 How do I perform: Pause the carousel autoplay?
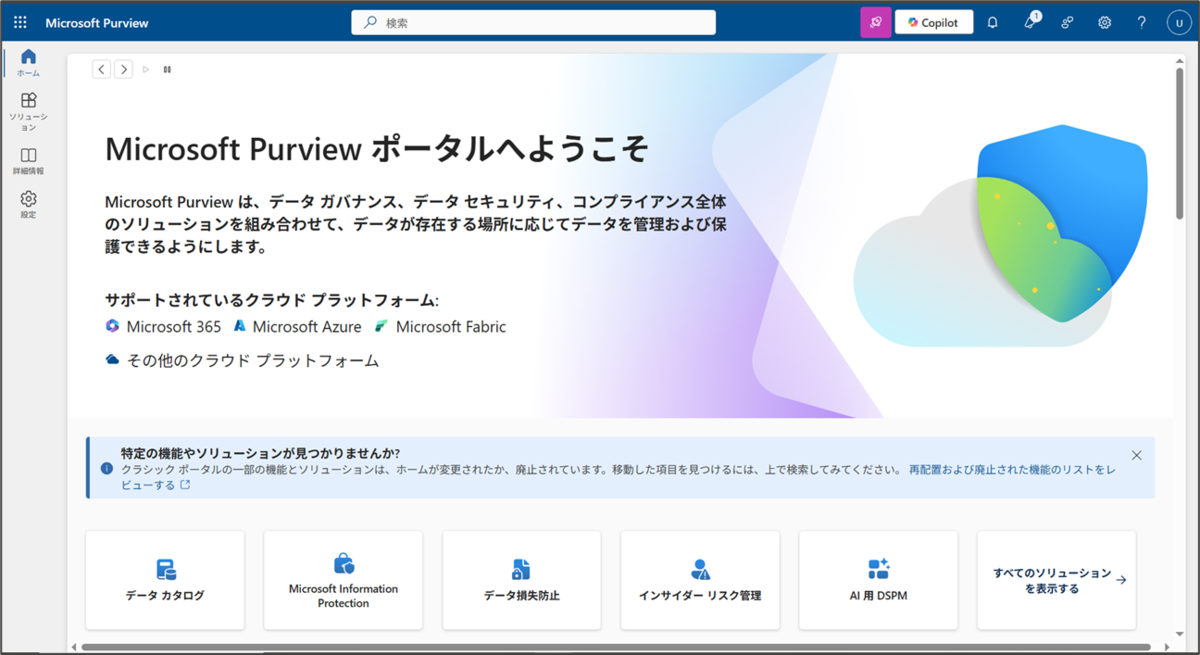[167, 69]
